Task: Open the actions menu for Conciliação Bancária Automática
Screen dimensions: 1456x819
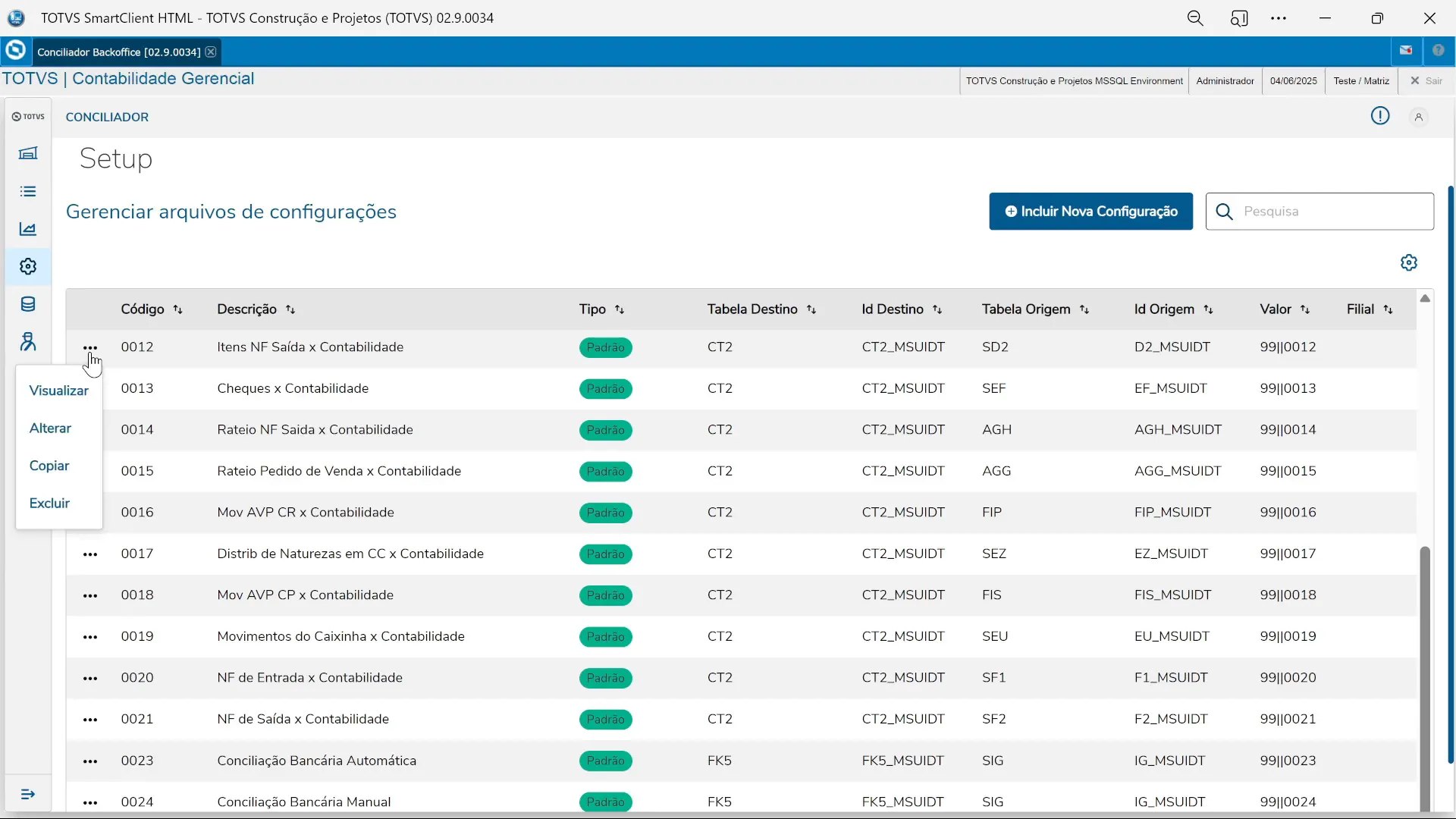Action: (91, 762)
